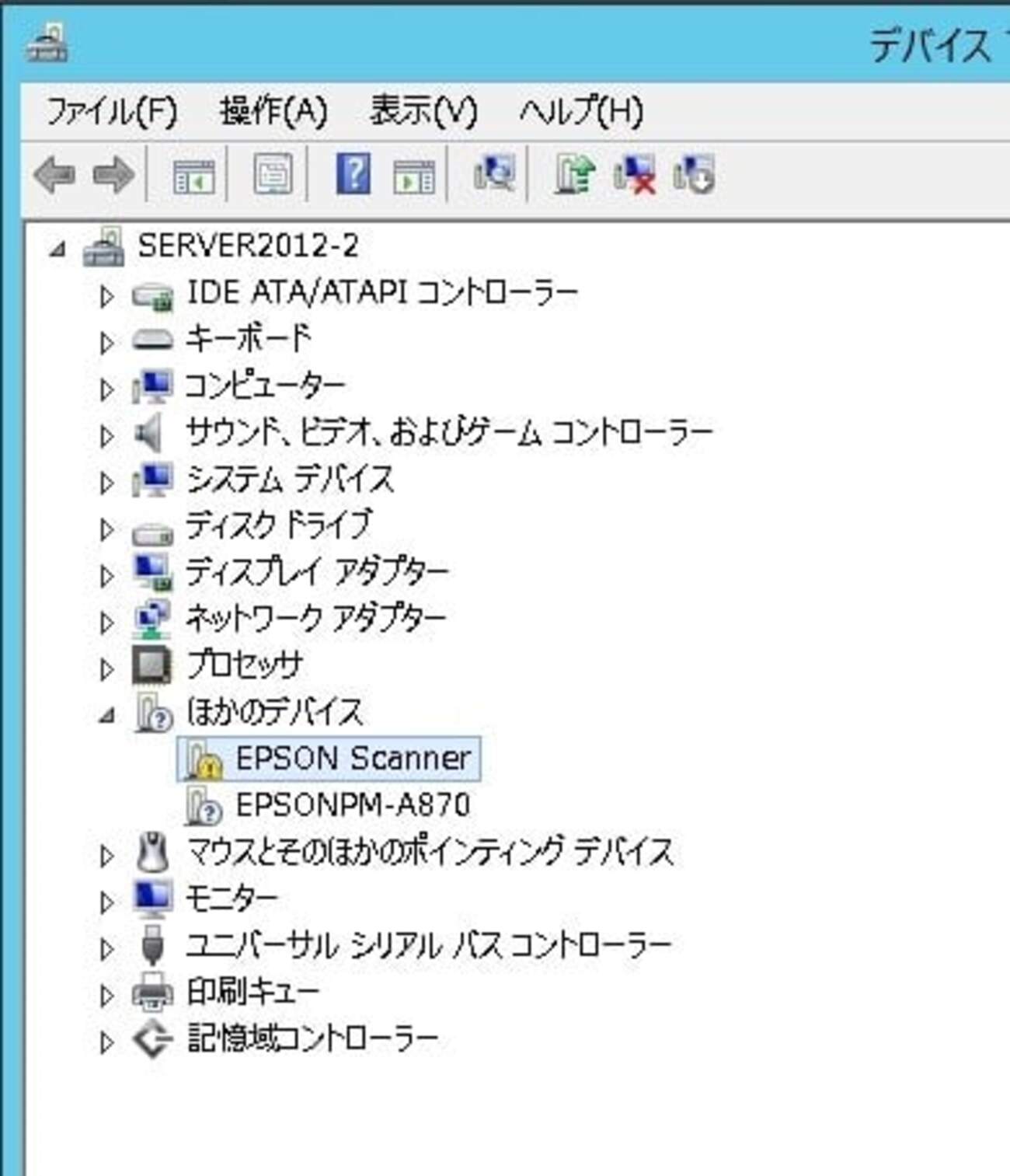Select the SERVER2012-2 computer name
1010x1176 pixels.
point(249,246)
